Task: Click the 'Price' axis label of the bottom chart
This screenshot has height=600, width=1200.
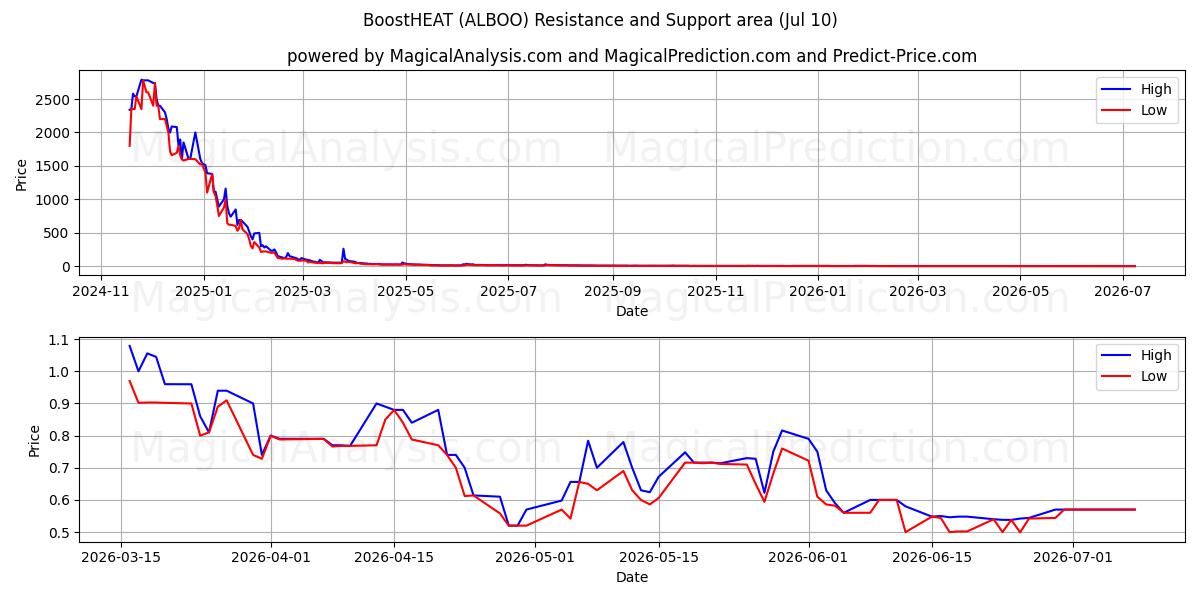Action: [x=35, y=441]
